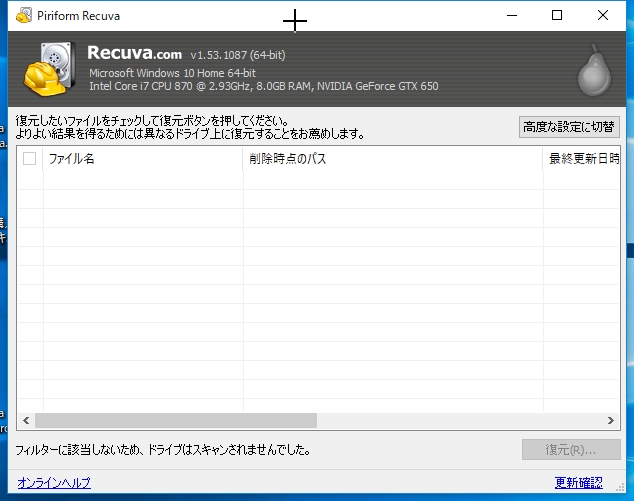Viewport: 634px width, 501px height.
Task: Minimize the Piriform Recuva window
Action: pyautogui.click(x=512, y=15)
